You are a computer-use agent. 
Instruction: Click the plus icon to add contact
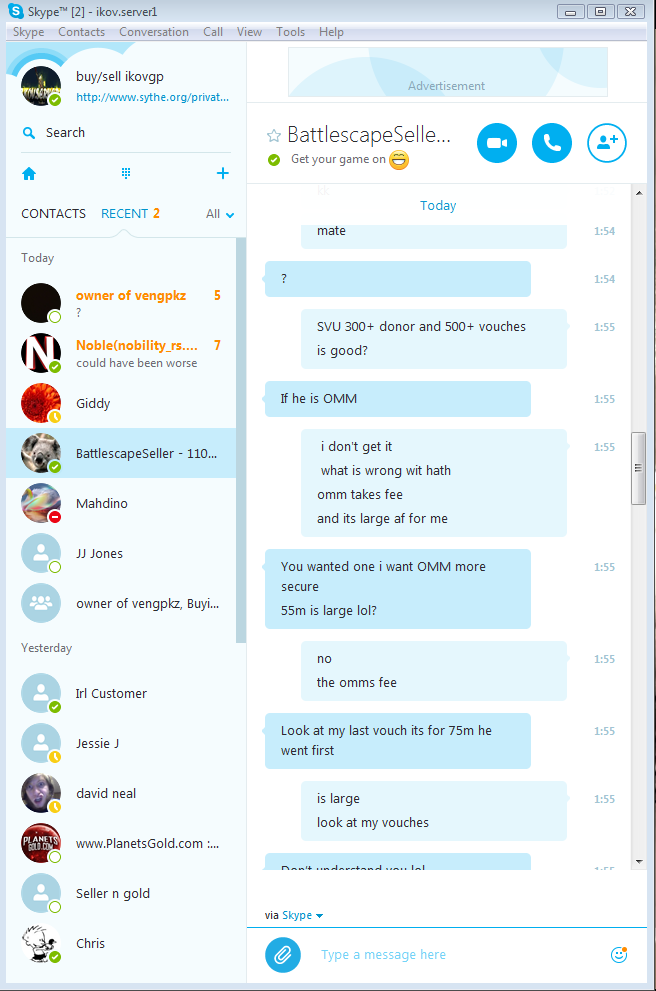pos(222,173)
